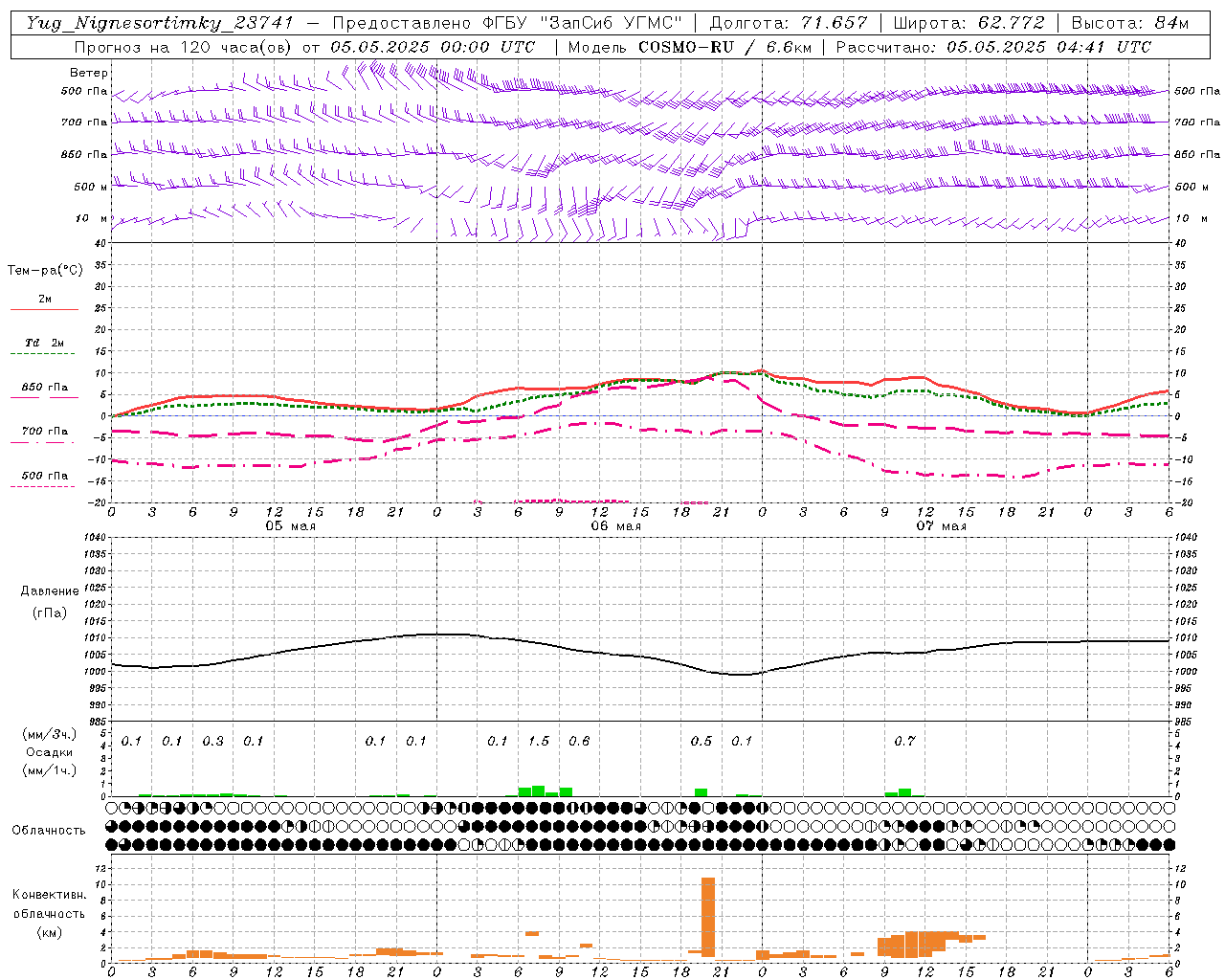Click the 'Высота: 84м' header value
The width and height of the screenshot is (1225, 980).
(x=1129, y=23)
